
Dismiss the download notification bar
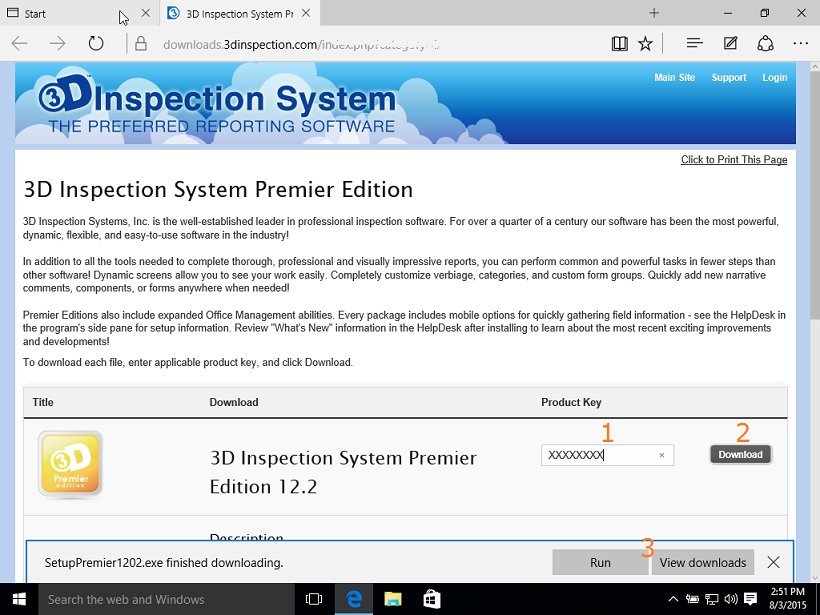click(x=773, y=562)
